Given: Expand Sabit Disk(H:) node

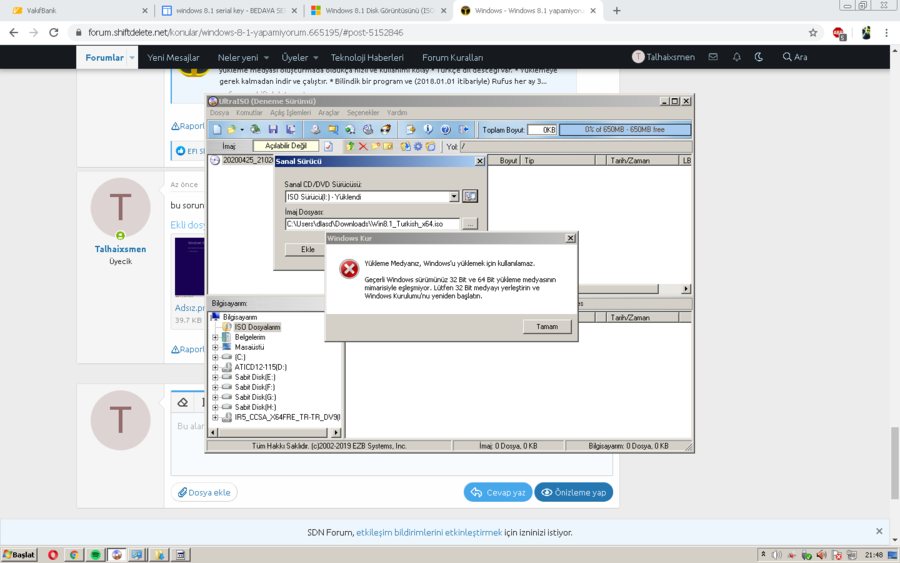Looking at the screenshot, I should (215, 407).
